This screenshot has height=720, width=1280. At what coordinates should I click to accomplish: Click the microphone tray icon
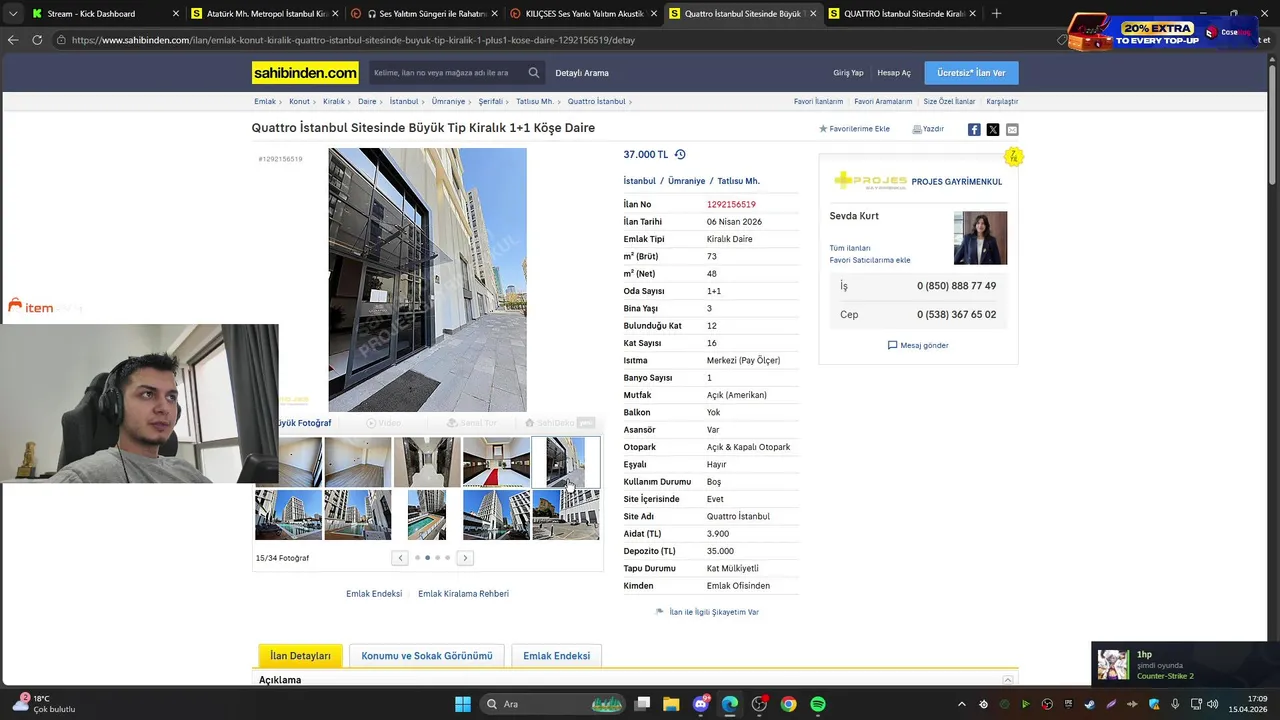tap(1175, 704)
